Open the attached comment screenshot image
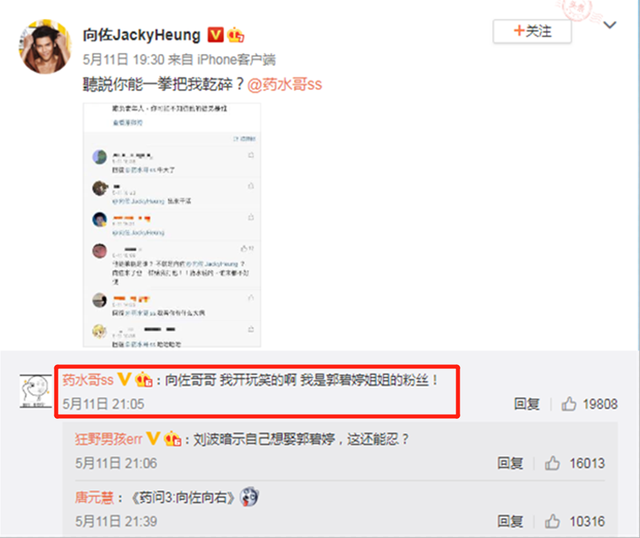This screenshot has width=640, height=538. pyautogui.click(x=172, y=225)
